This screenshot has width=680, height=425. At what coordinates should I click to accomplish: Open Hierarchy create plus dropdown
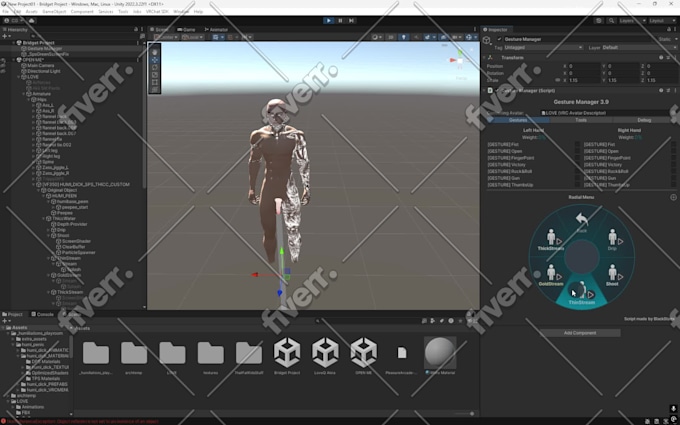coord(7,36)
